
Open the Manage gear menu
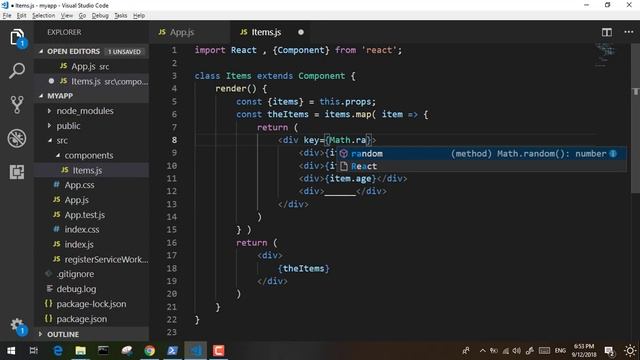[17, 326]
